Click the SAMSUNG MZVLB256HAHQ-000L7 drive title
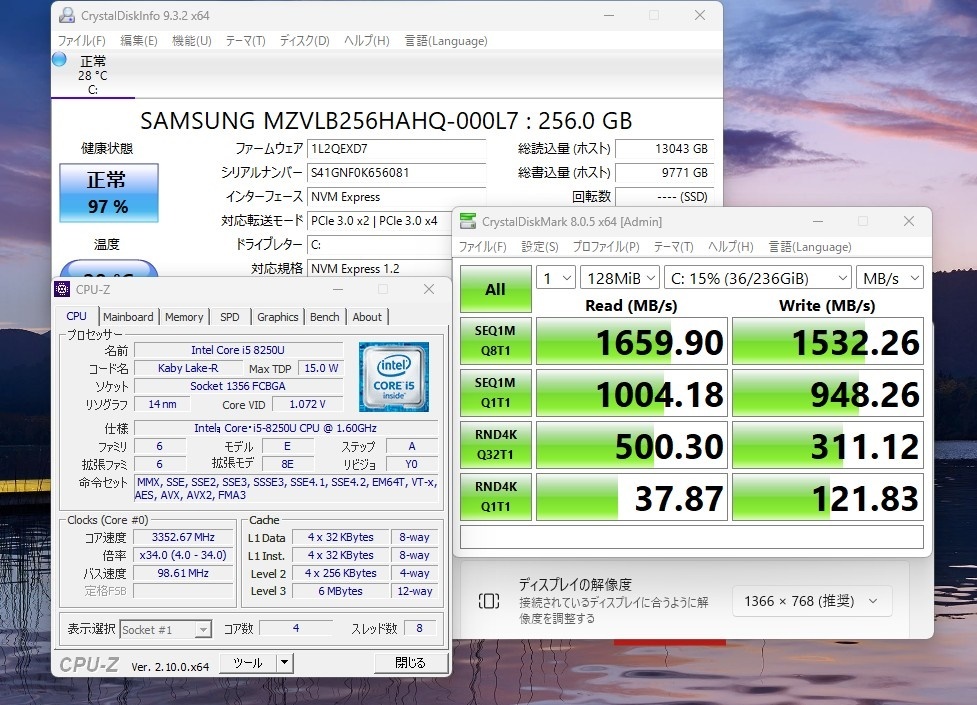Image resolution: width=977 pixels, height=705 pixels. point(386,120)
